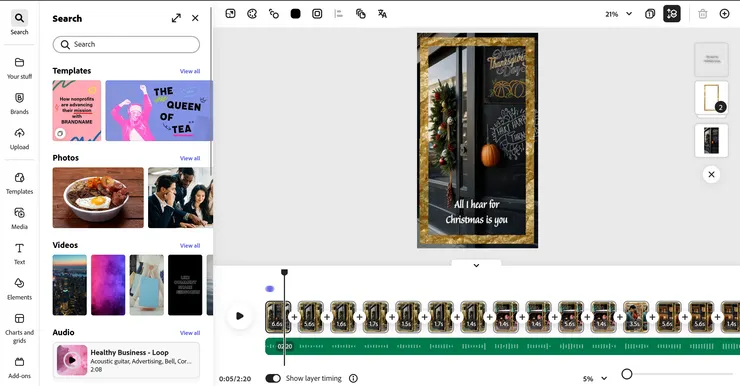Viewport: 740px width, 386px height.
Task: Select the city skyline video
Action: pyautogui.click(x=69, y=285)
